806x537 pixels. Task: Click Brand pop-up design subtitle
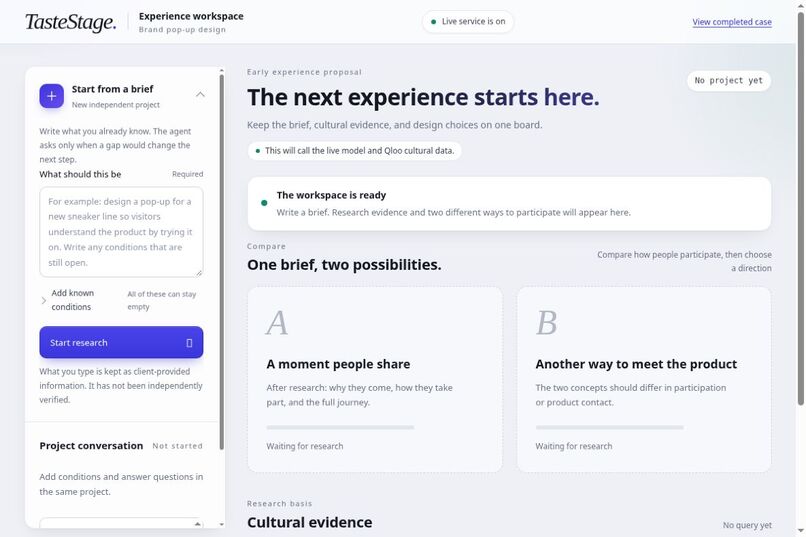coord(182,29)
